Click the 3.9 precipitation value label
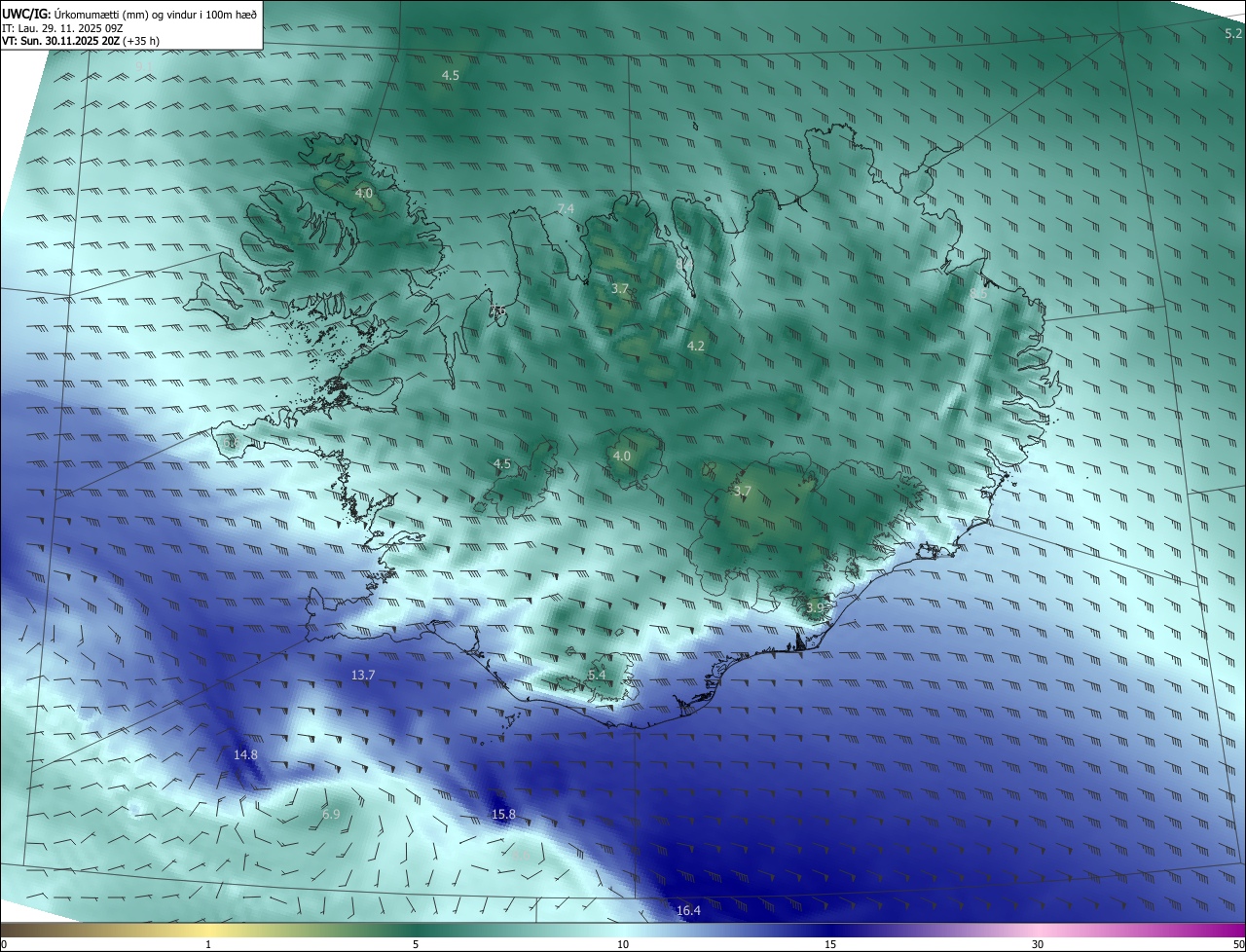Screen dimensions: 1246x952 click(x=815, y=606)
